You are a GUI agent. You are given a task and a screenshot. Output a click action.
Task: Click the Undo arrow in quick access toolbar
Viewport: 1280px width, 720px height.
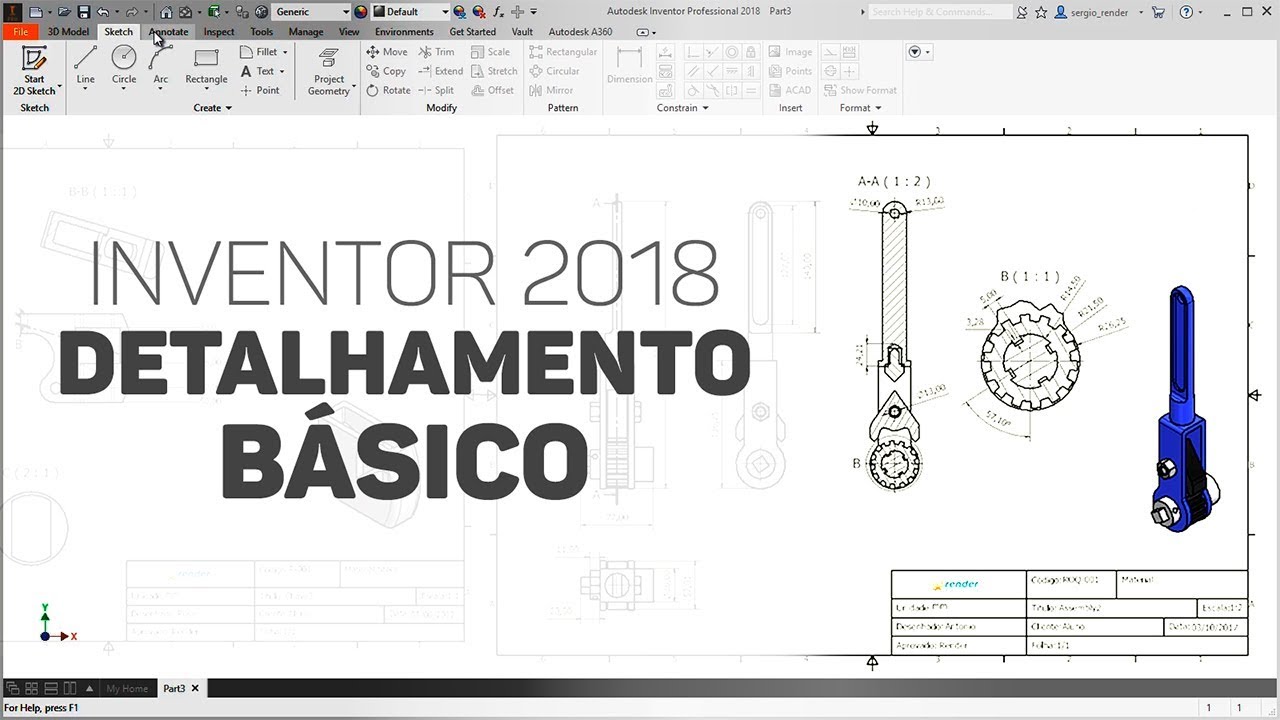(102, 12)
